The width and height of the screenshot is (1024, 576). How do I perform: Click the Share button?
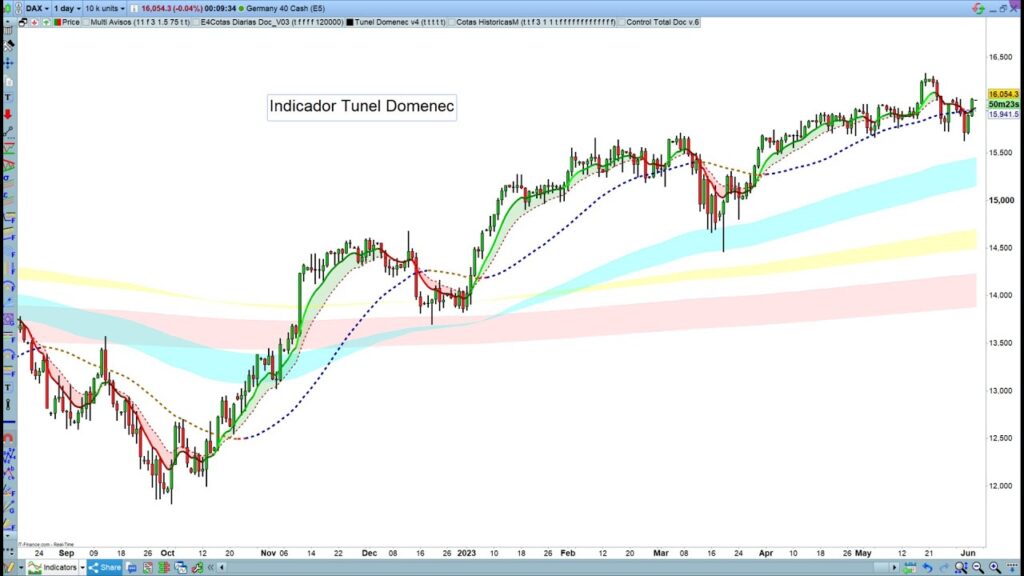click(104, 567)
